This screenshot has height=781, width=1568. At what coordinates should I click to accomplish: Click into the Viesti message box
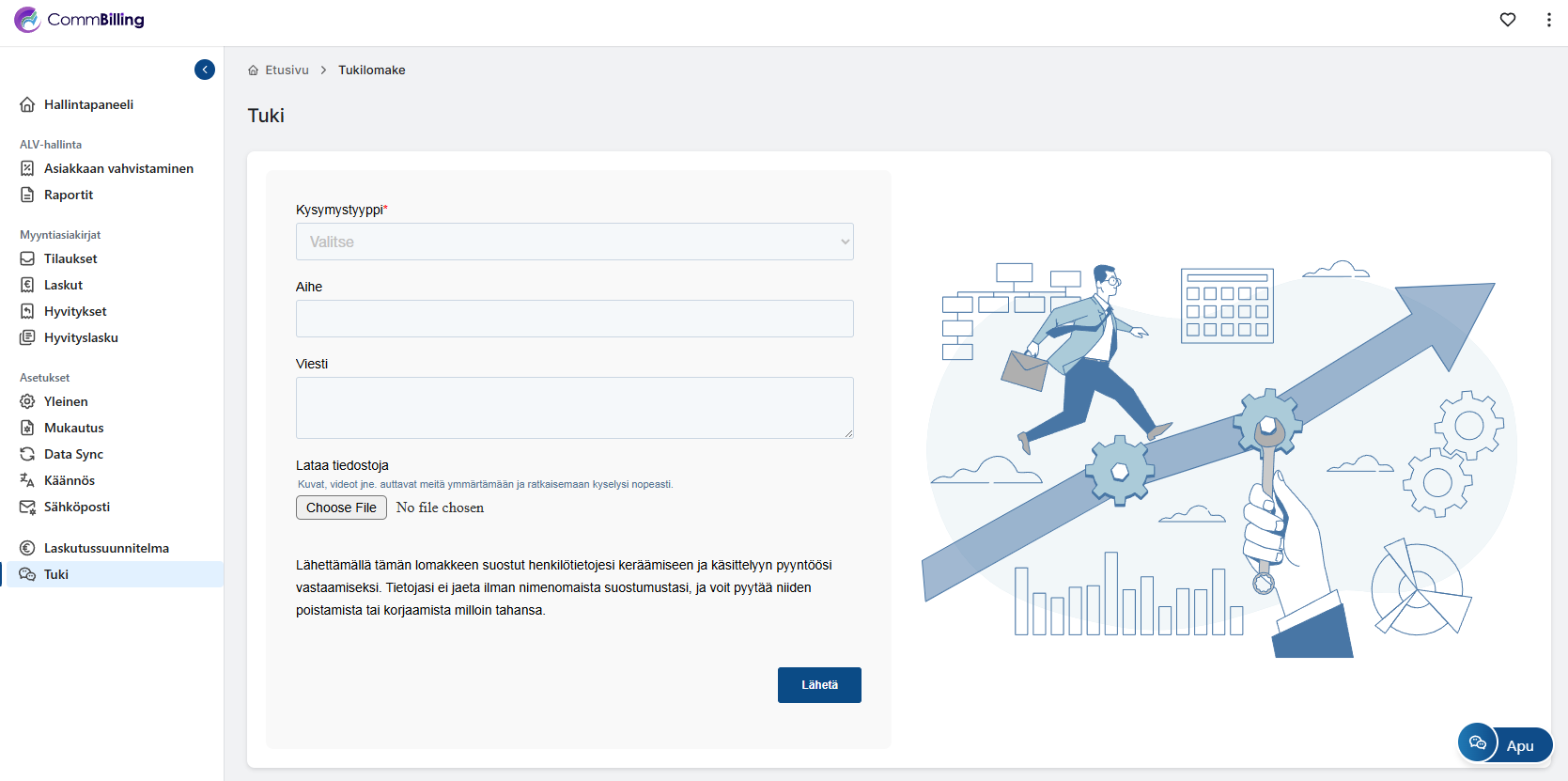point(574,408)
